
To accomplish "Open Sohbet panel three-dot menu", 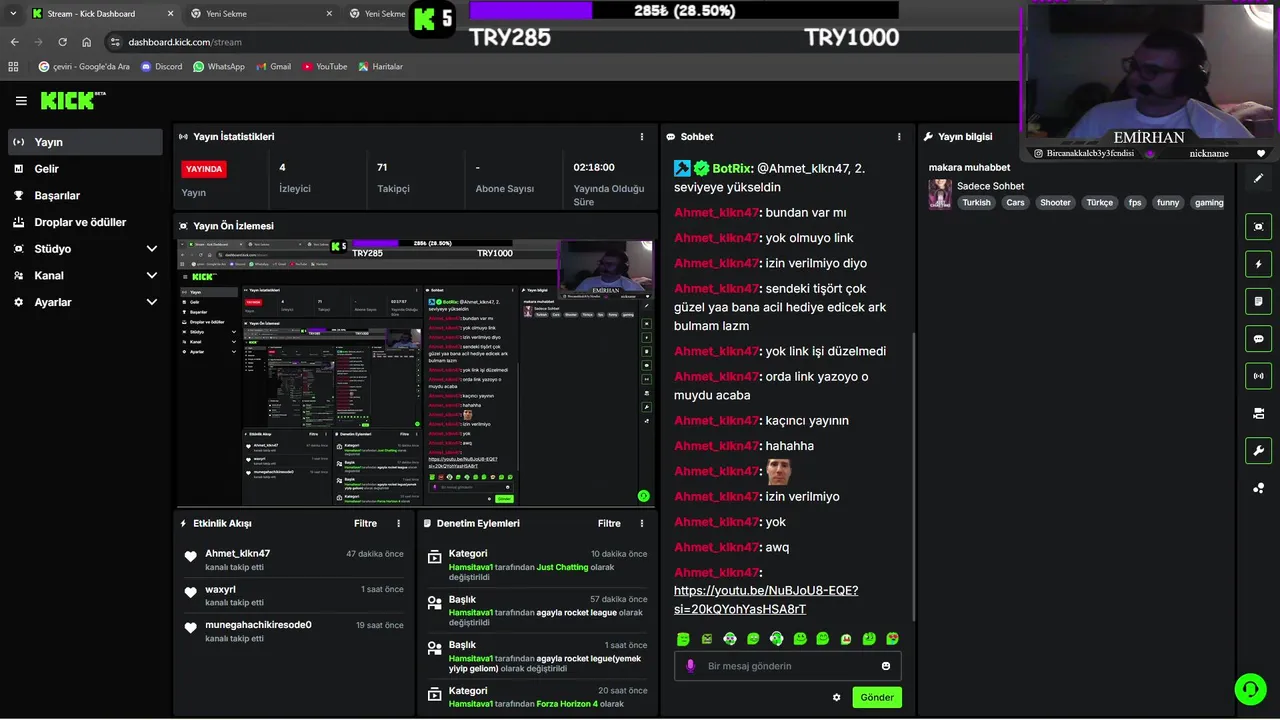I will pos(899,137).
